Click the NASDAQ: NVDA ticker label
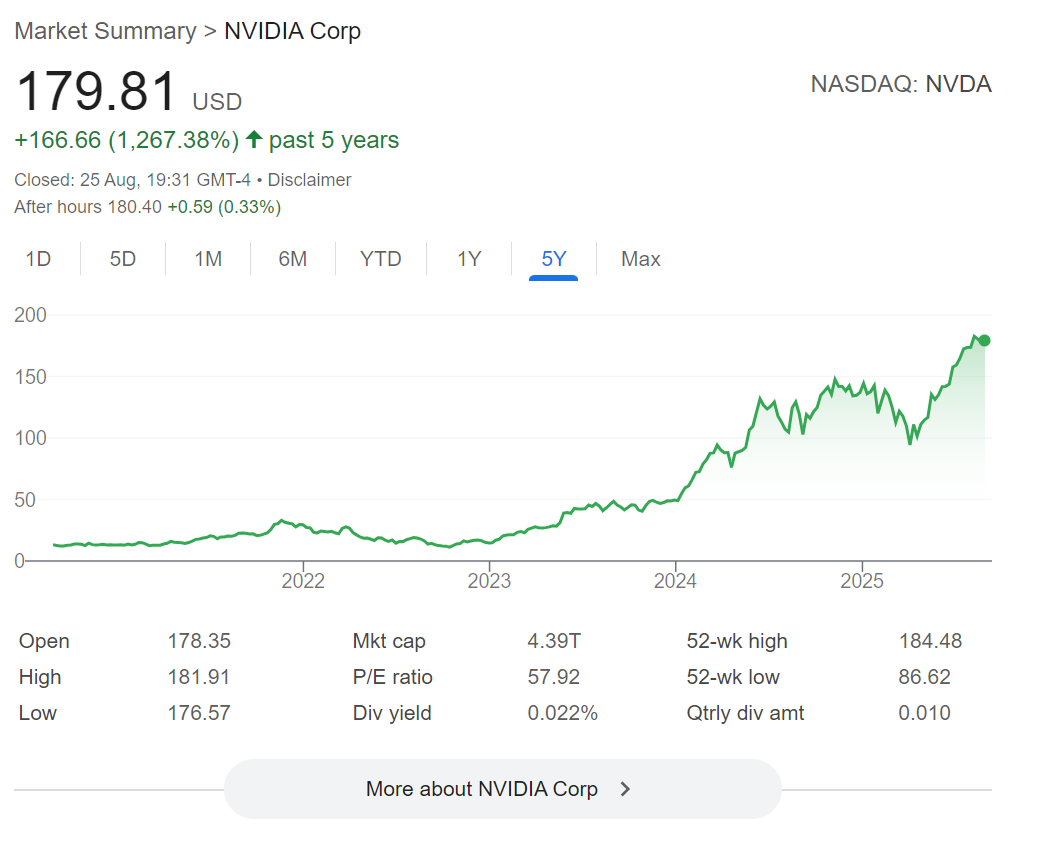Screen dimensions: 1046x858 (x=901, y=84)
